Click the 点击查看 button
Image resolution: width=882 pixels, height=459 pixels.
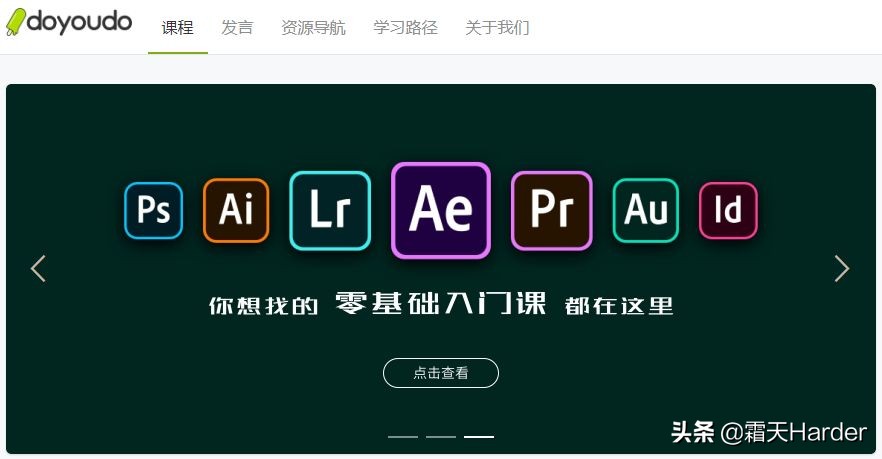tap(441, 373)
